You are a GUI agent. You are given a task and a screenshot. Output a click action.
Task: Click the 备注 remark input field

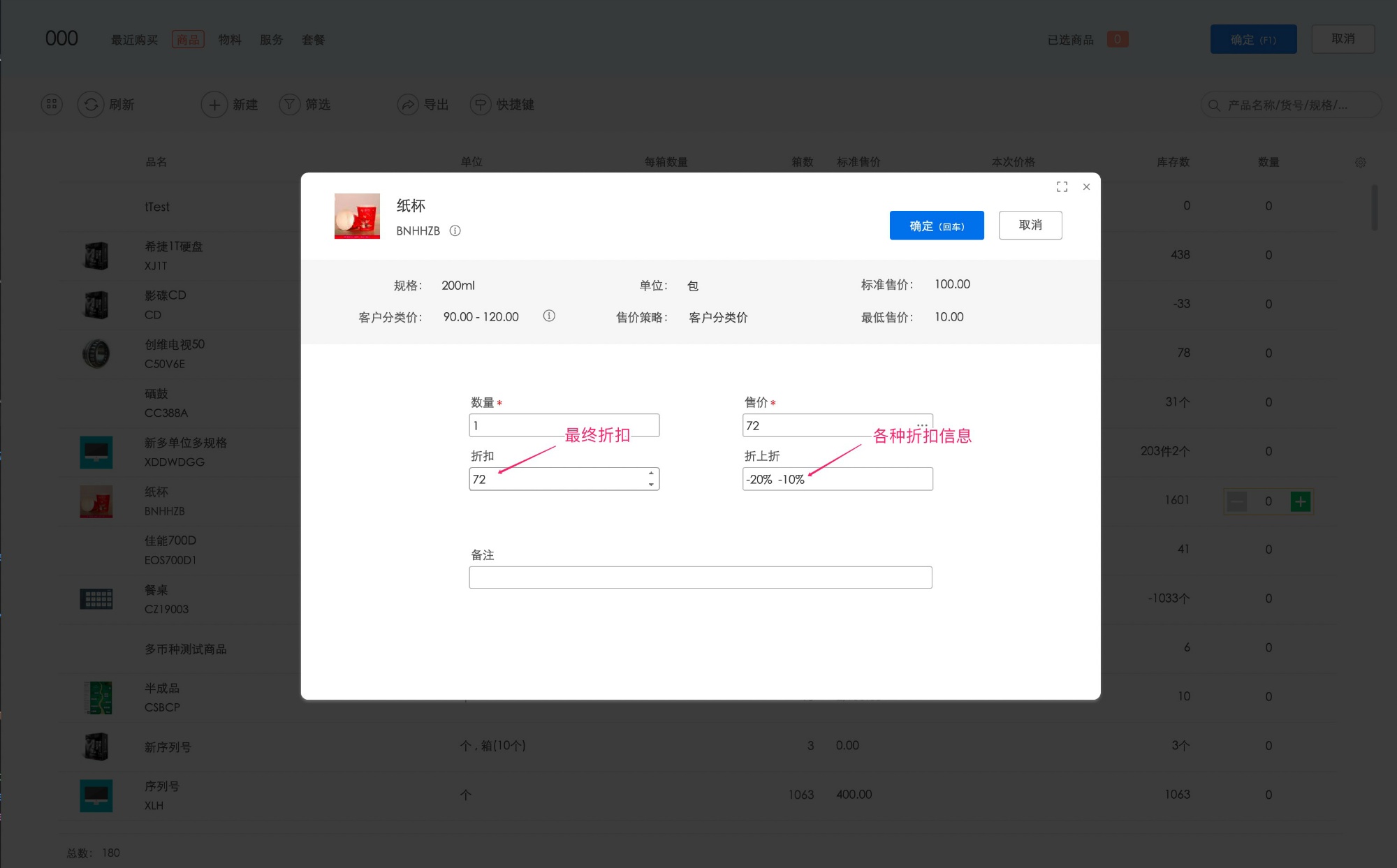tap(700, 577)
